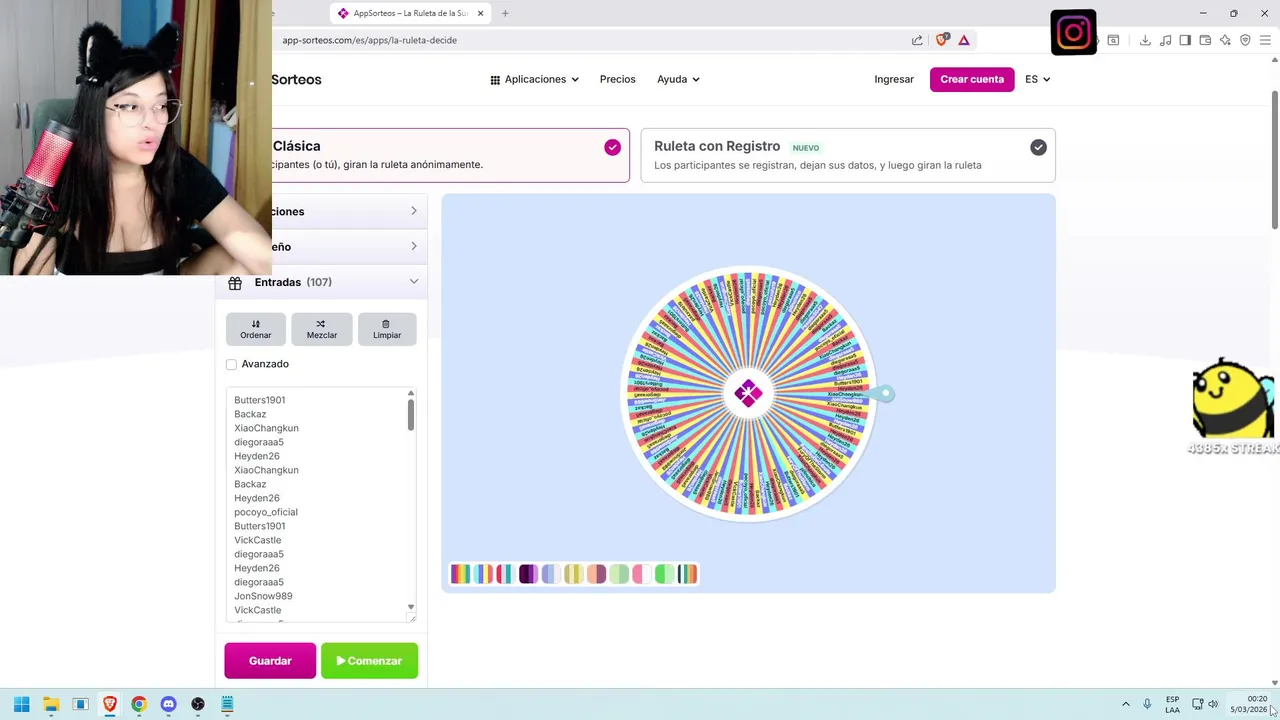Image resolution: width=1280 pixels, height=720 pixels.
Task: Pick the peach and mauve palette swatch
Action: [596, 574]
